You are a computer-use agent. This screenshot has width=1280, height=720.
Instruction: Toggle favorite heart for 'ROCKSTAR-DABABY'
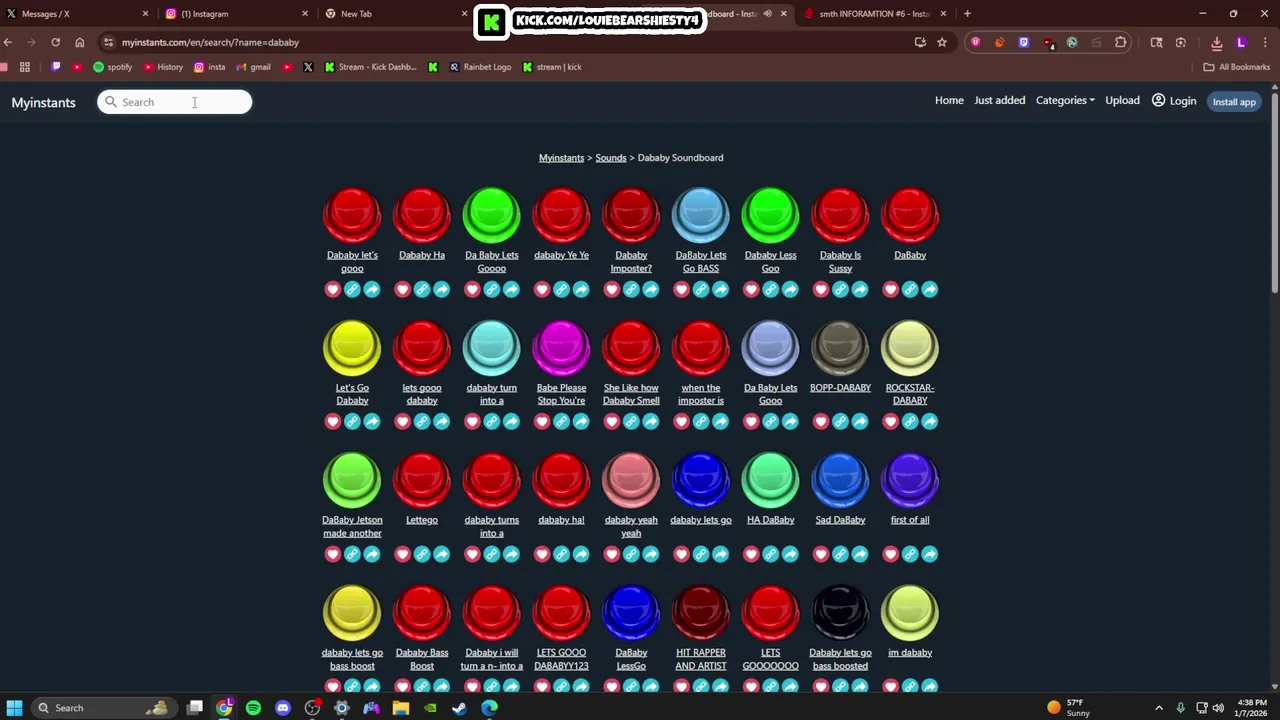click(891, 421)
